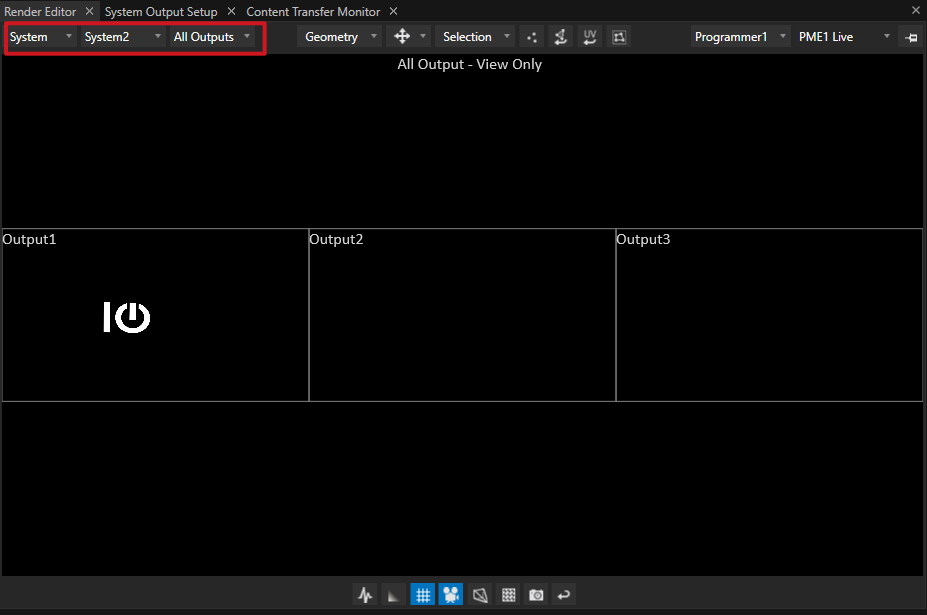Close the System Output Setup tab
The image size is (927, 615).
click(231, 11)
